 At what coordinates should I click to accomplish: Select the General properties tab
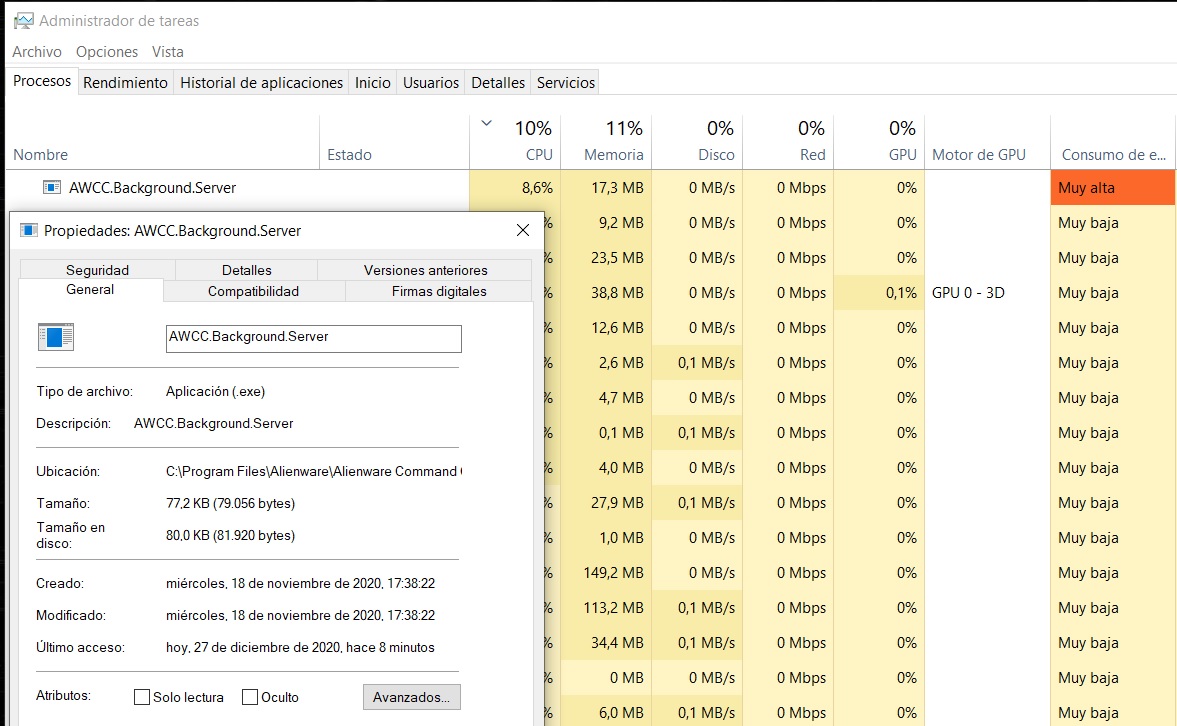click(90, 290)
